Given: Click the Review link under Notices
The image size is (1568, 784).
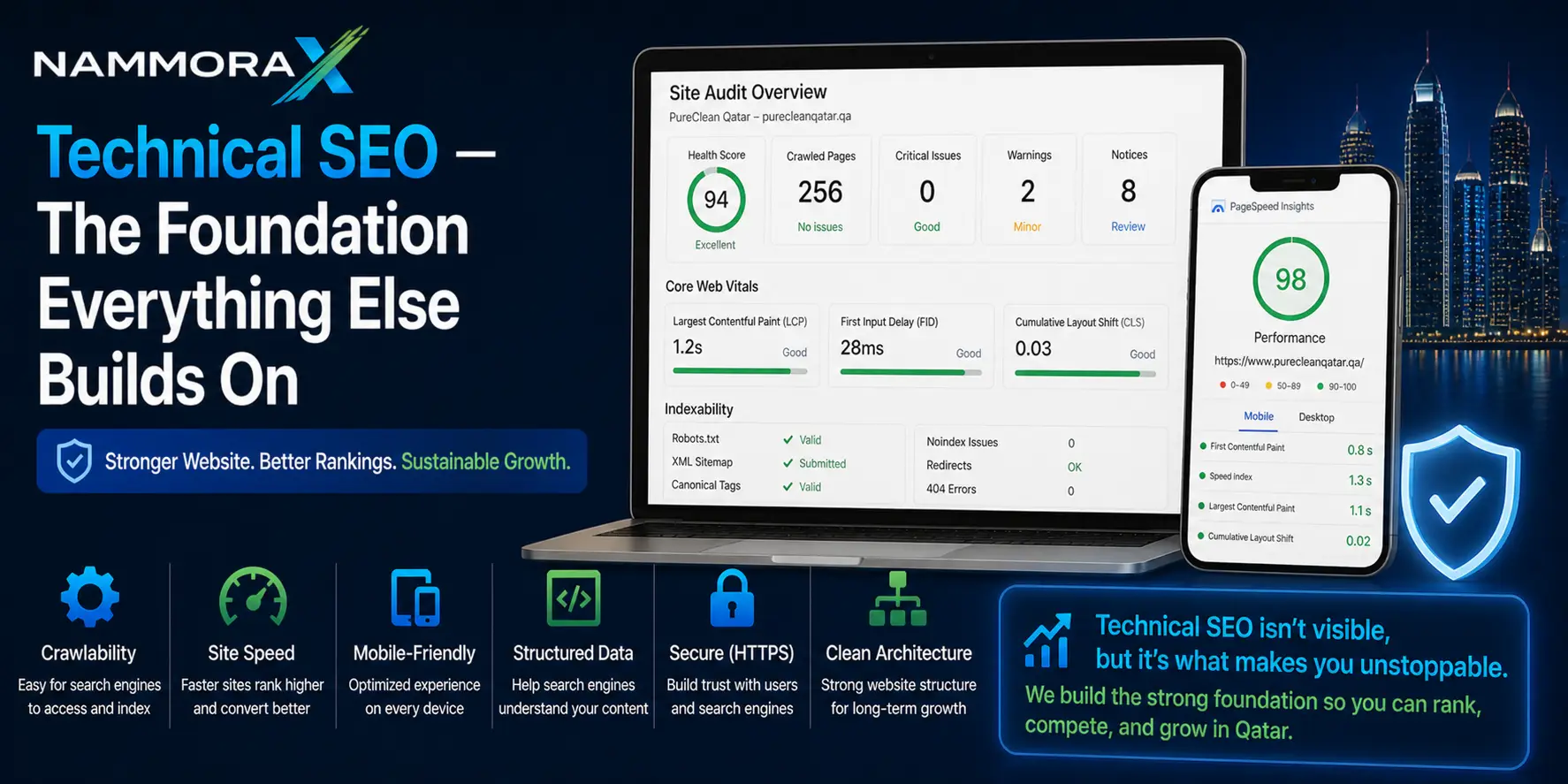Looking at the screenshot, I should [x=1128, y=226].
